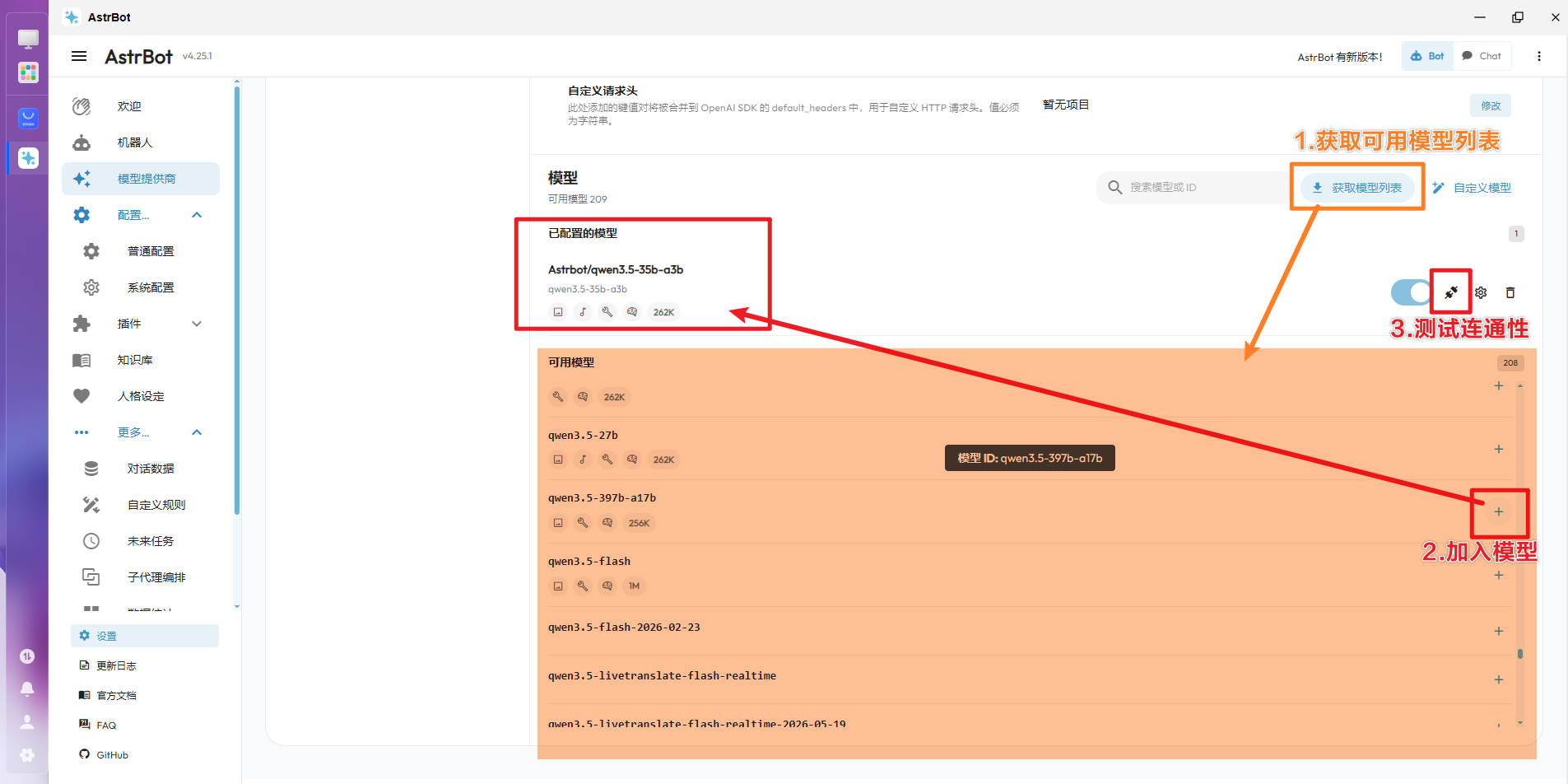The height and width of the screenshot is (784, 1568).
Task: Open 子代理编排 page
Action: click(x=141, y=577)
